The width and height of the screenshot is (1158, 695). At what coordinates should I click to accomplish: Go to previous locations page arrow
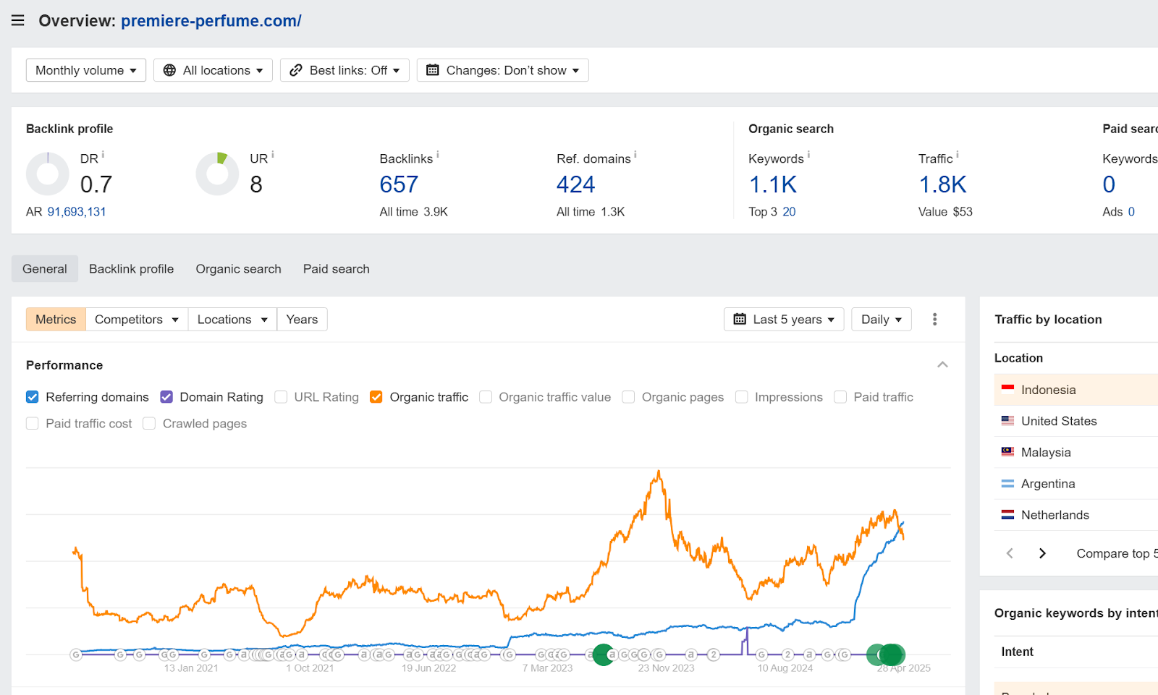[1010, 553]
